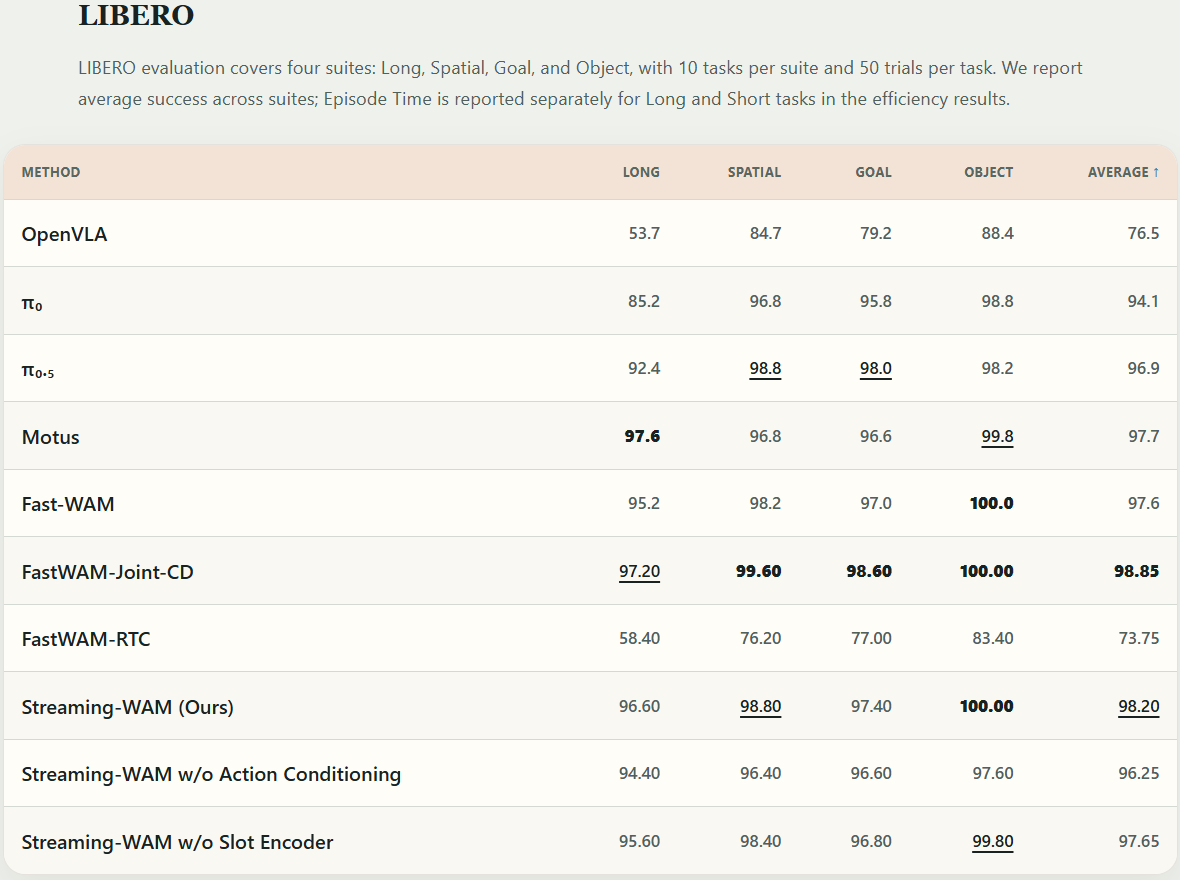Click the 97.60 Object score cell
1180x880 pixels.
993,773
